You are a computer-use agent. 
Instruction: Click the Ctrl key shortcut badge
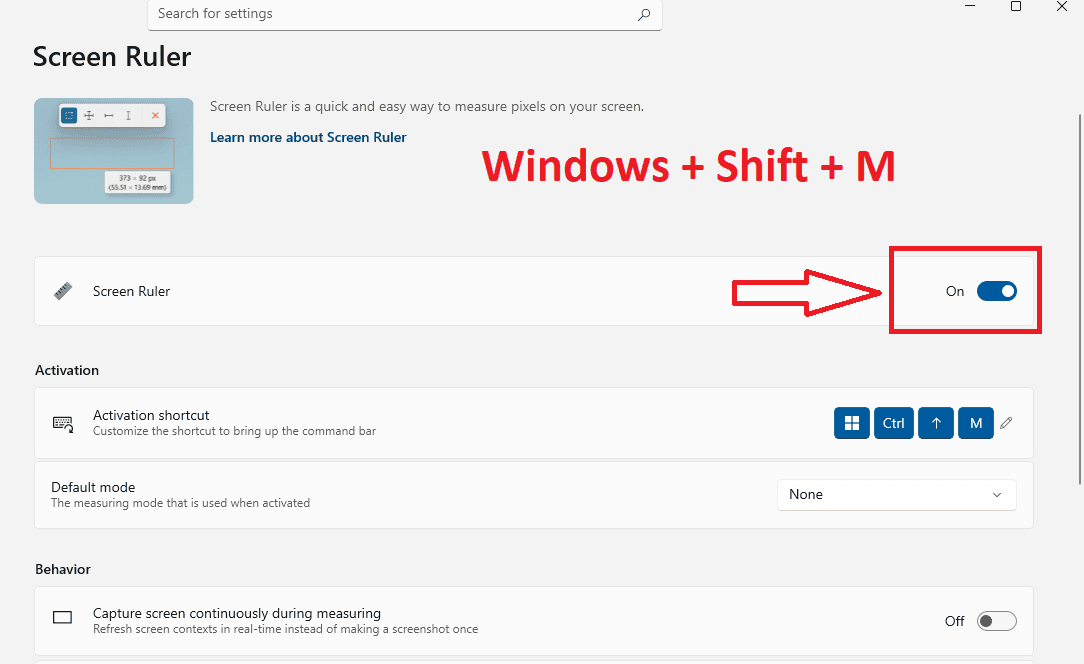(x=893, y=423)
